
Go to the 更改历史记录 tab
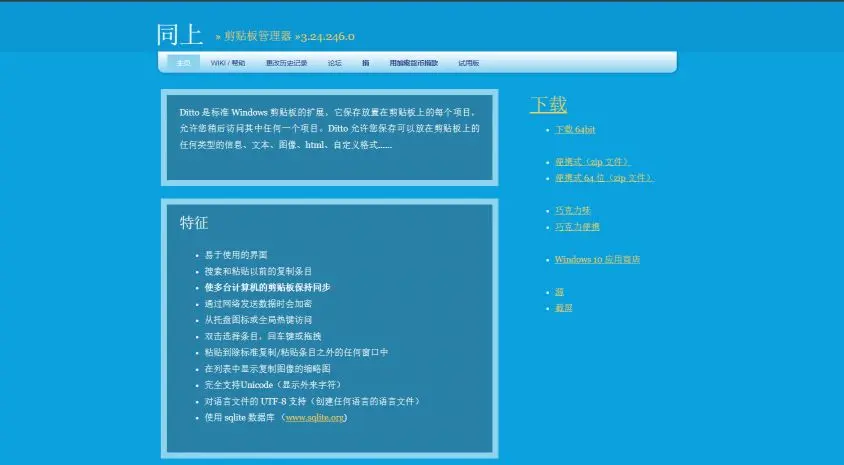point(286,63)
